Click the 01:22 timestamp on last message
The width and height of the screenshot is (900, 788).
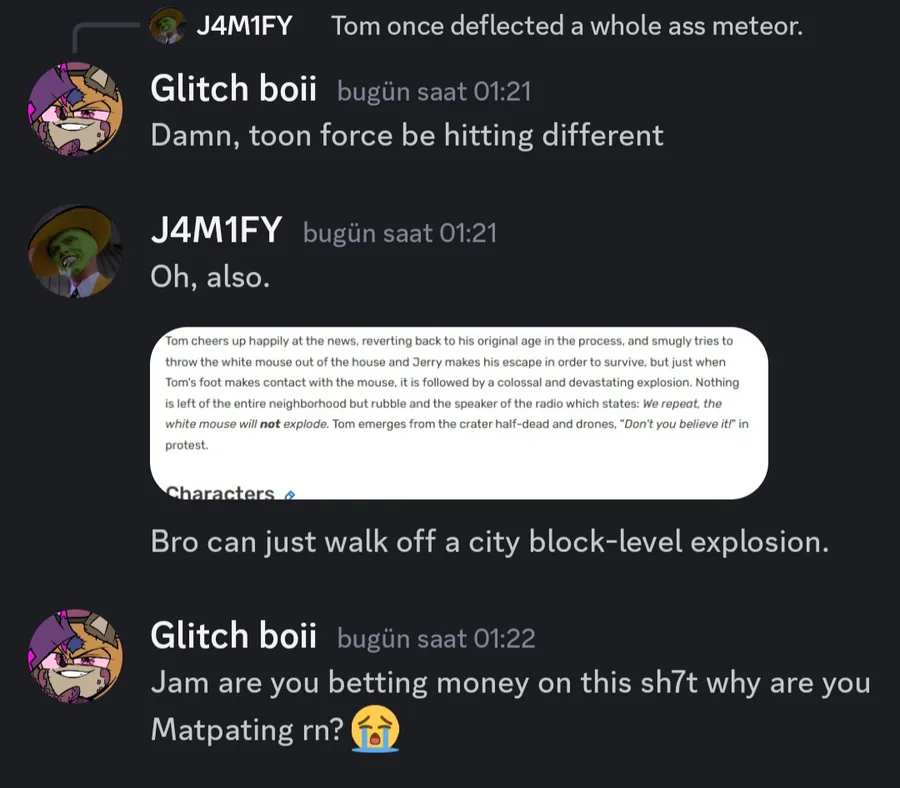pyautogui.click(x=436, y=639)
